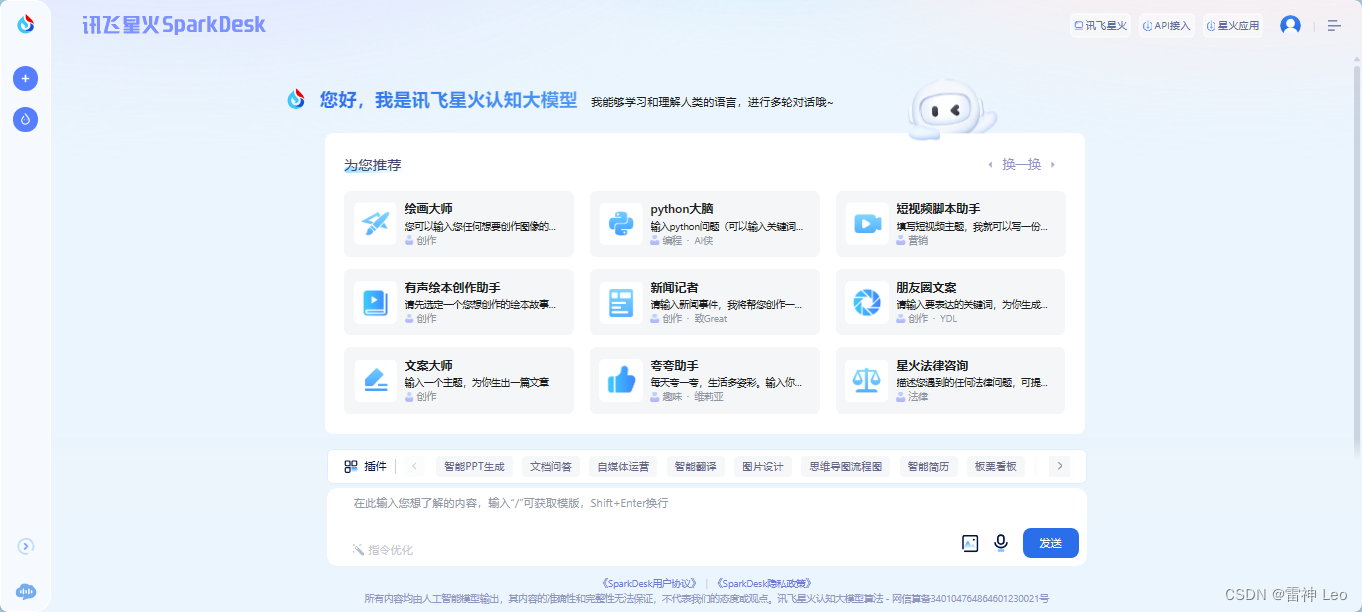This screenshot has height=612, width=1362.
Task: Click the 法律 tag under 星火法律咨询
Action: 912,396
